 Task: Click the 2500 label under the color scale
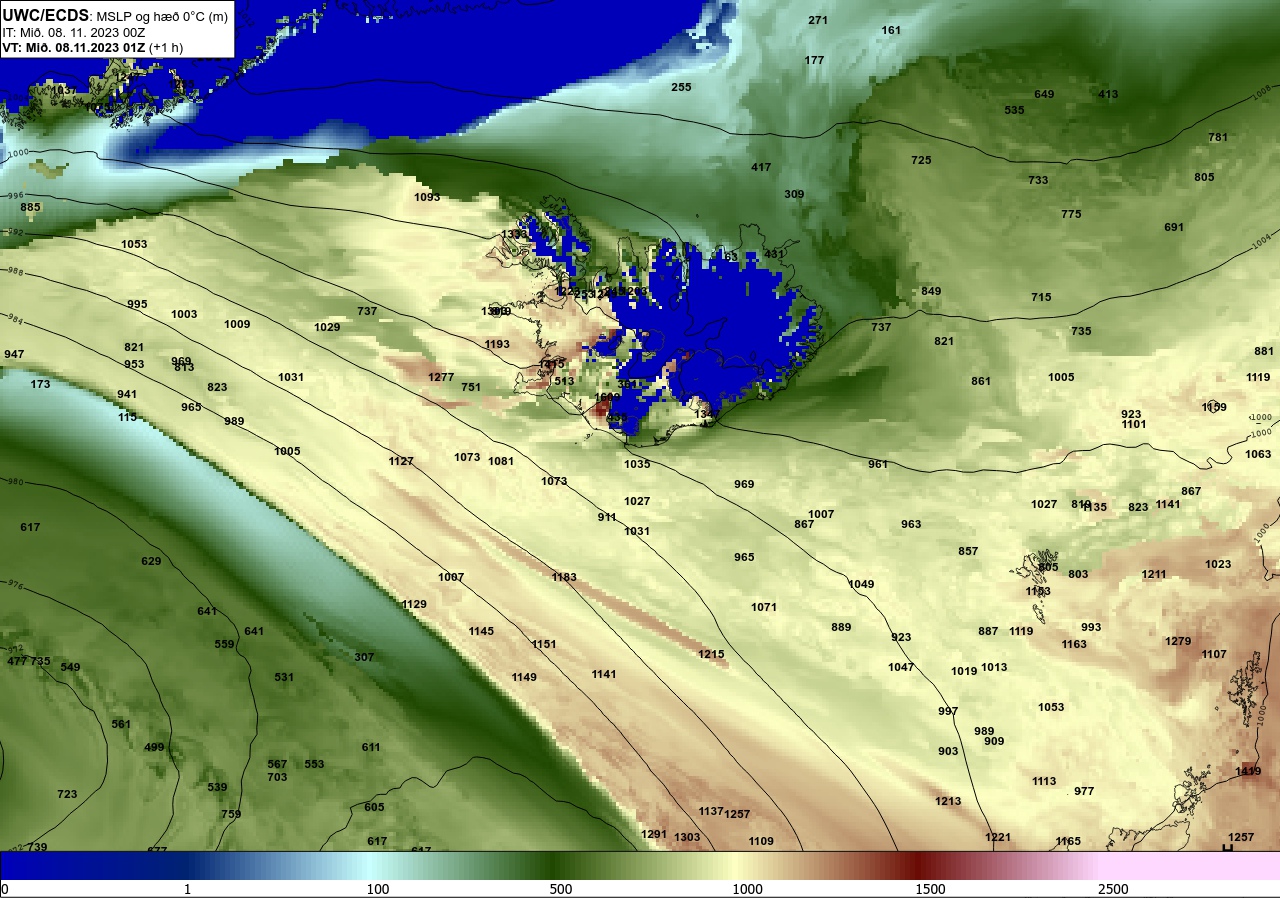click(x=1113, y=889)
